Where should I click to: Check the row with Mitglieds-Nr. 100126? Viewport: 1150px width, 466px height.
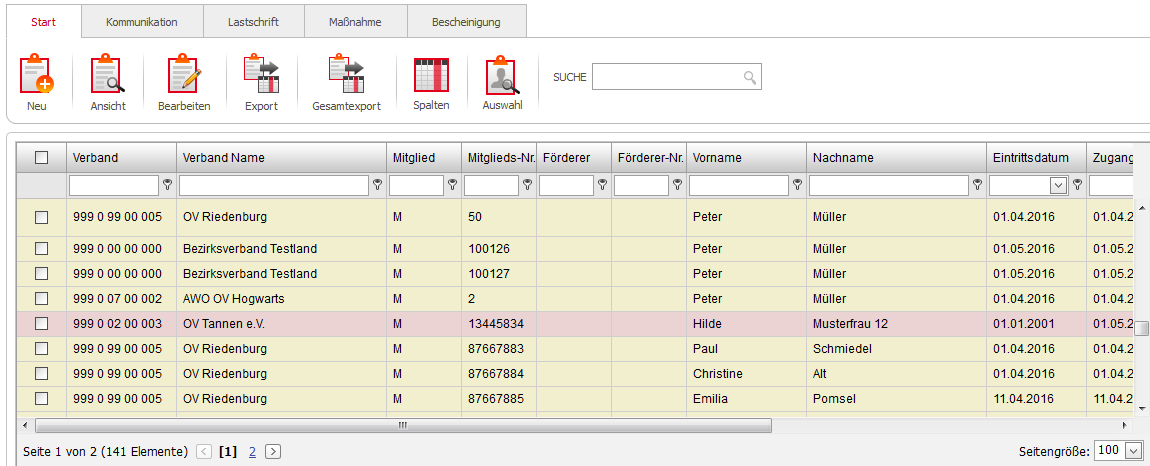pos(42,249)
